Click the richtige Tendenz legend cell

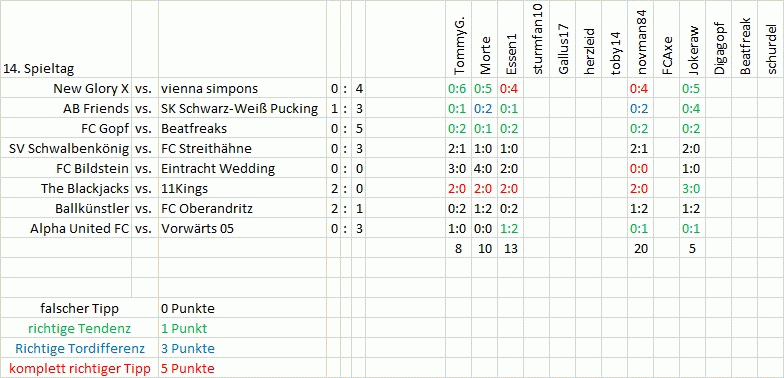tap(80, 328)
